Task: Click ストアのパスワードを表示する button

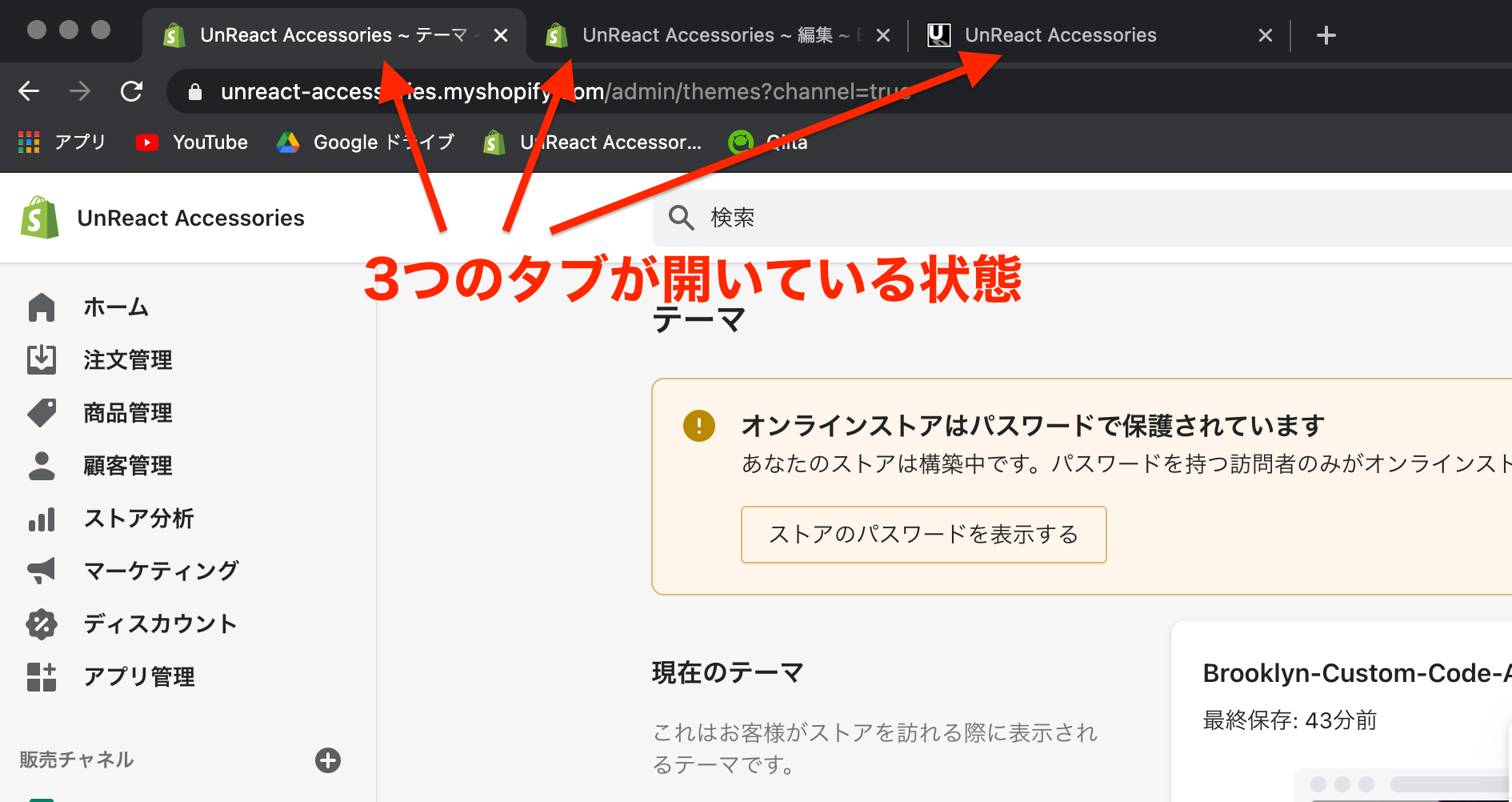Action: click(923, 535)
